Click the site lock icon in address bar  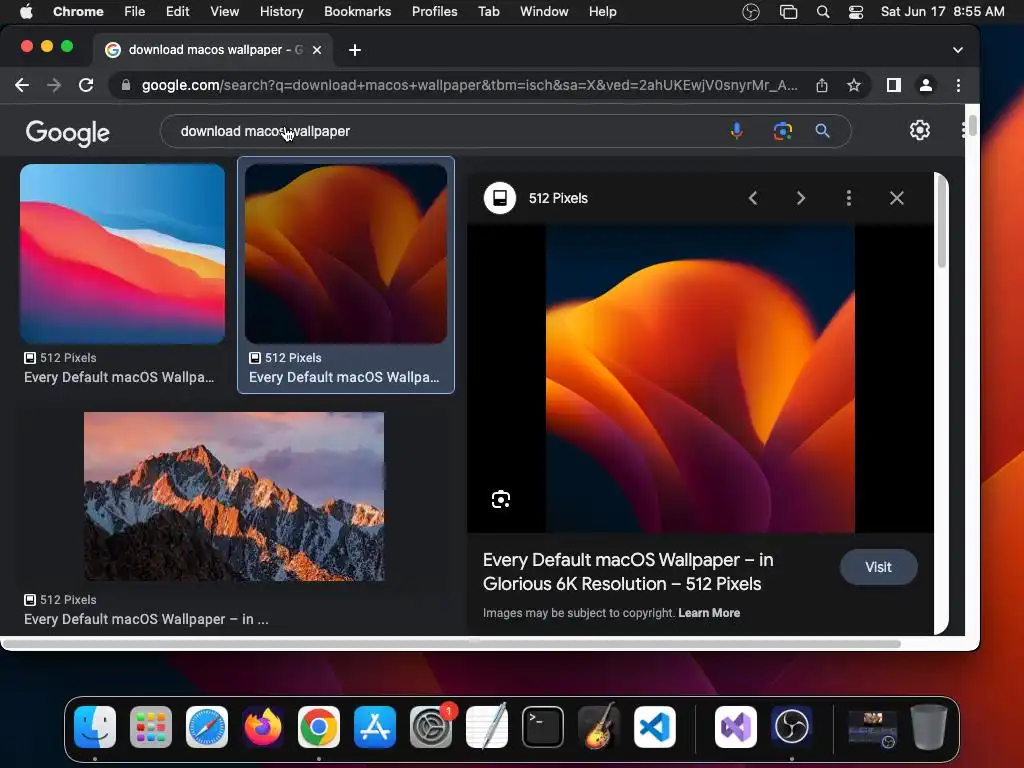[x=125, y=85]
